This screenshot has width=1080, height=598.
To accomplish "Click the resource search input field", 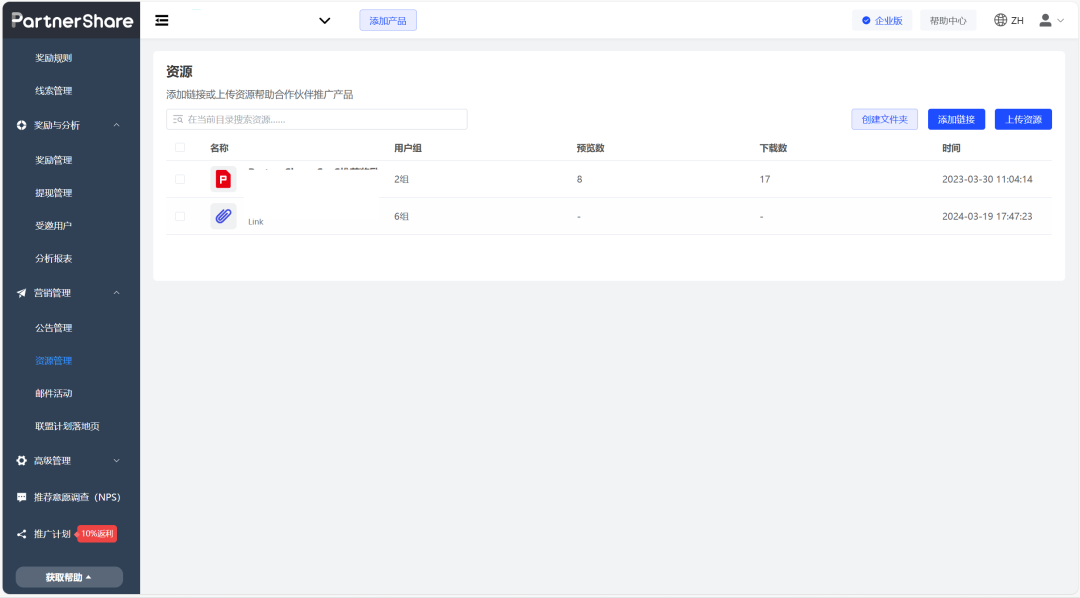I will [317, 119].
